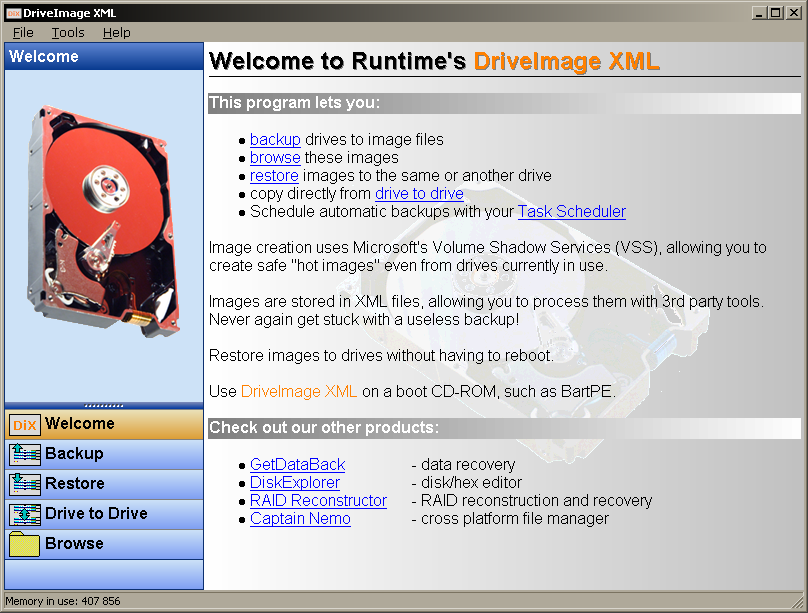Click the DriveImage XML title bar icon
Image resolution: width=808 pixels, height=613 pixels.
[x=13, y=13]
